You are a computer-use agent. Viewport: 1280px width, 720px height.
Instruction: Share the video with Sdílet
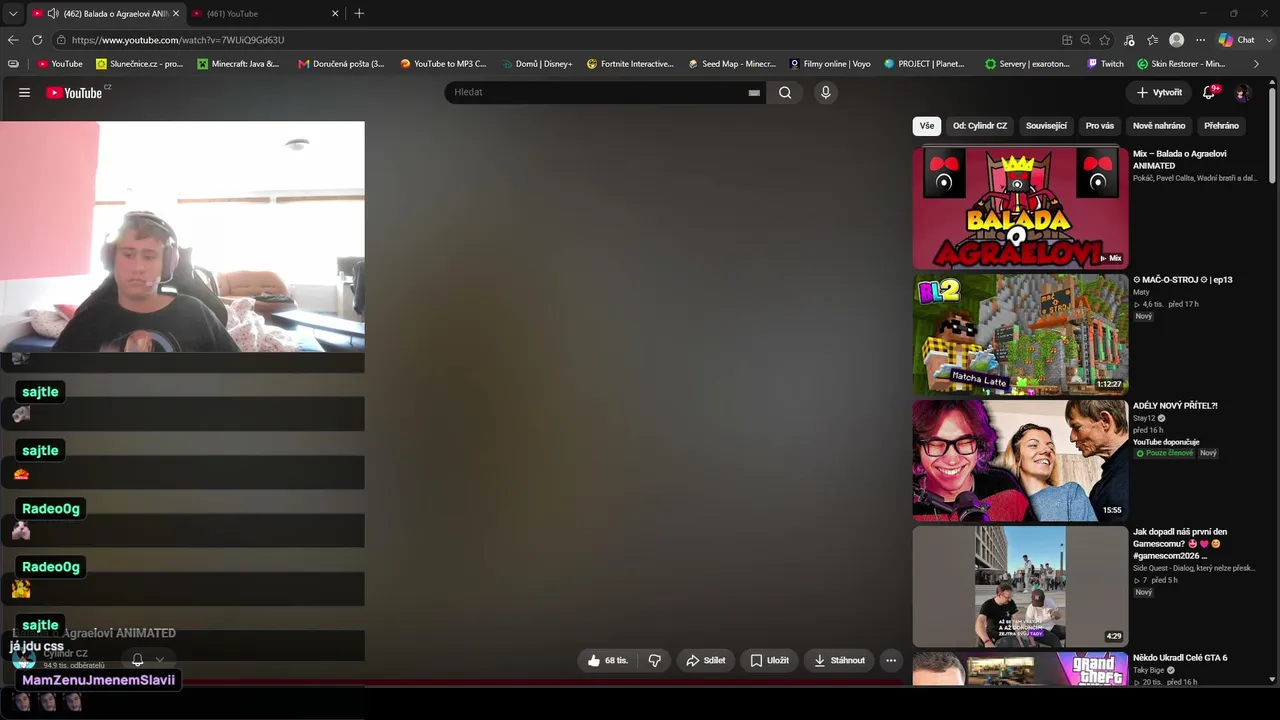coord(705,660)
